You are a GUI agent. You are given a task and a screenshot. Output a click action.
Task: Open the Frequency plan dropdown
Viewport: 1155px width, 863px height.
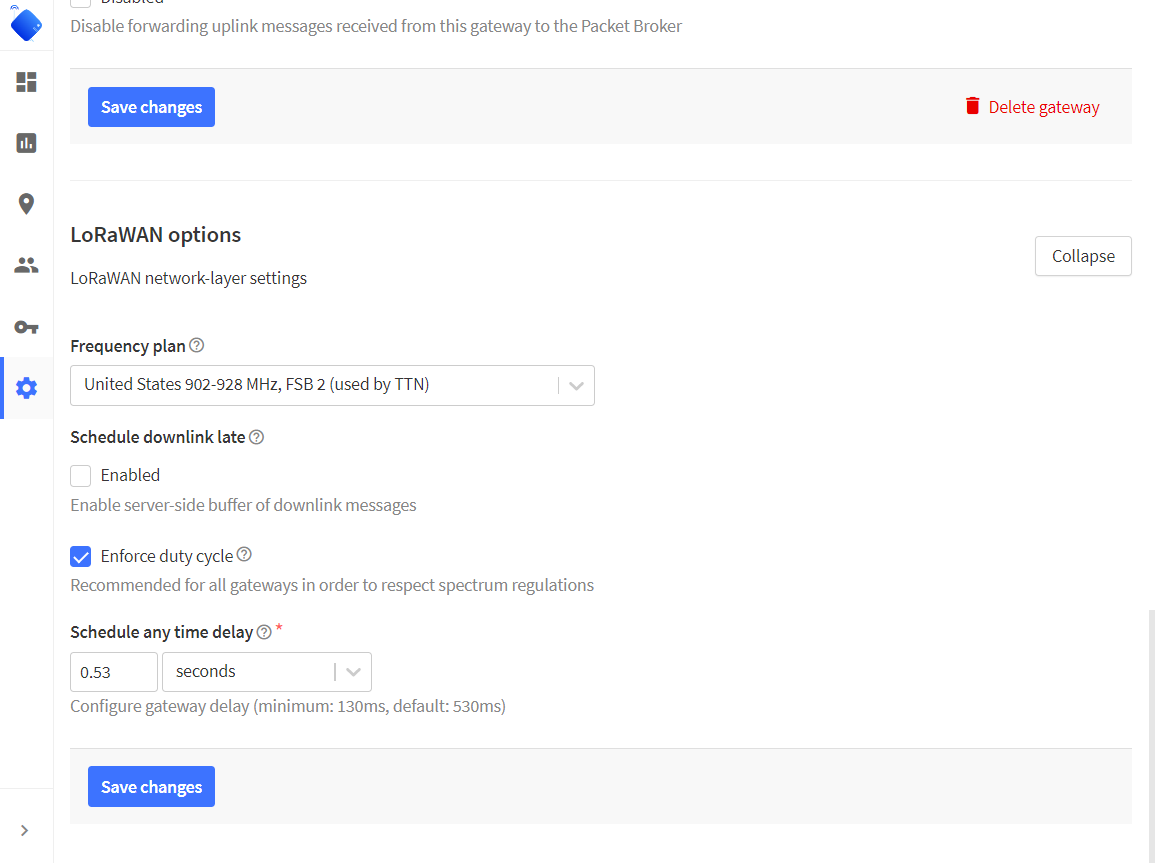pos(332,385)
